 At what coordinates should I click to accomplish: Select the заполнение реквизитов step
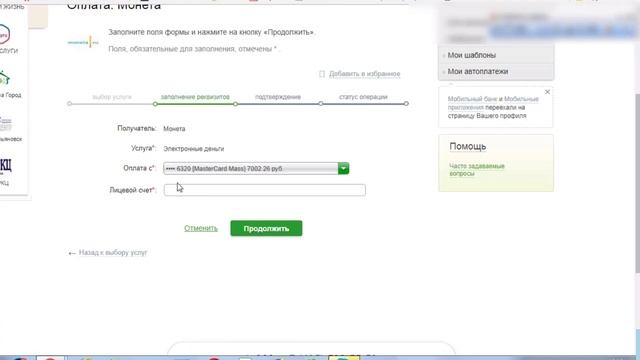click(195, 97)
